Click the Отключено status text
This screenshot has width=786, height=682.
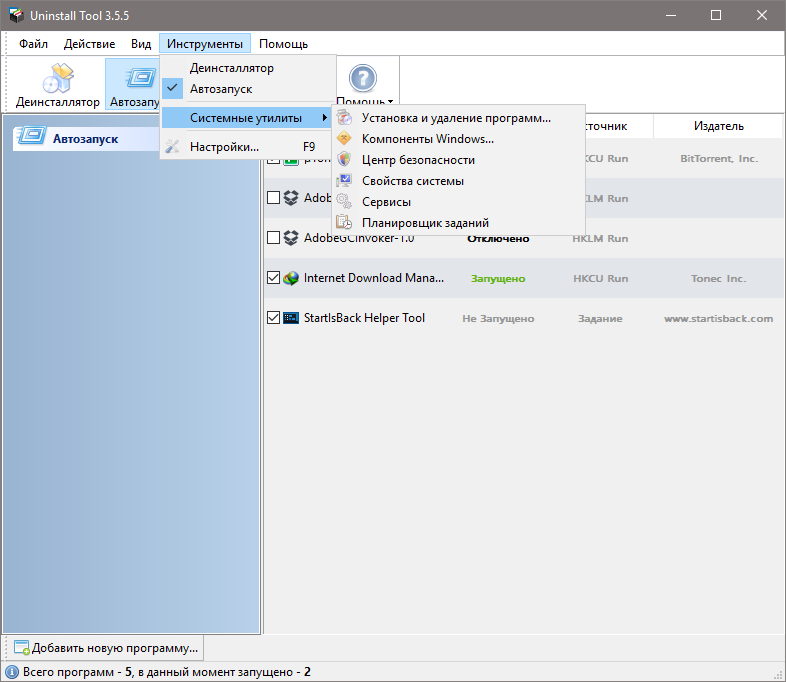point(498,239)
